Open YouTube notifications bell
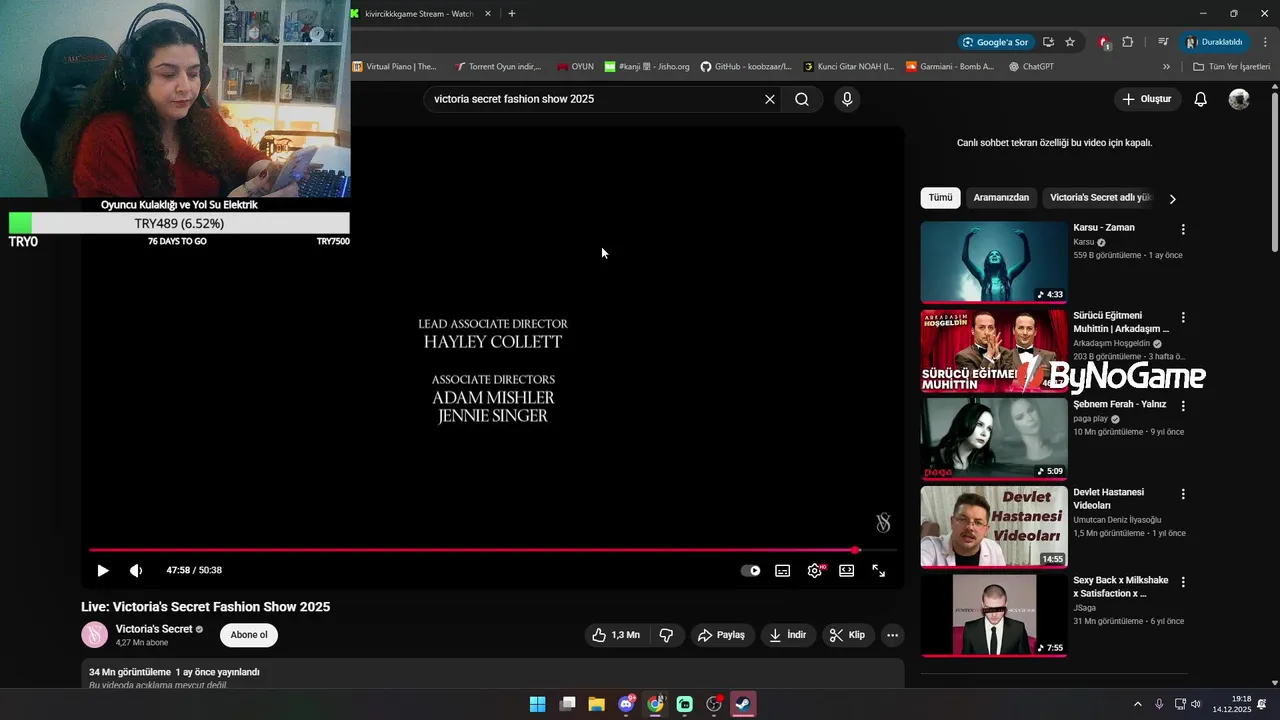This screenshot has width=1280, height=720. [1201, 99]
